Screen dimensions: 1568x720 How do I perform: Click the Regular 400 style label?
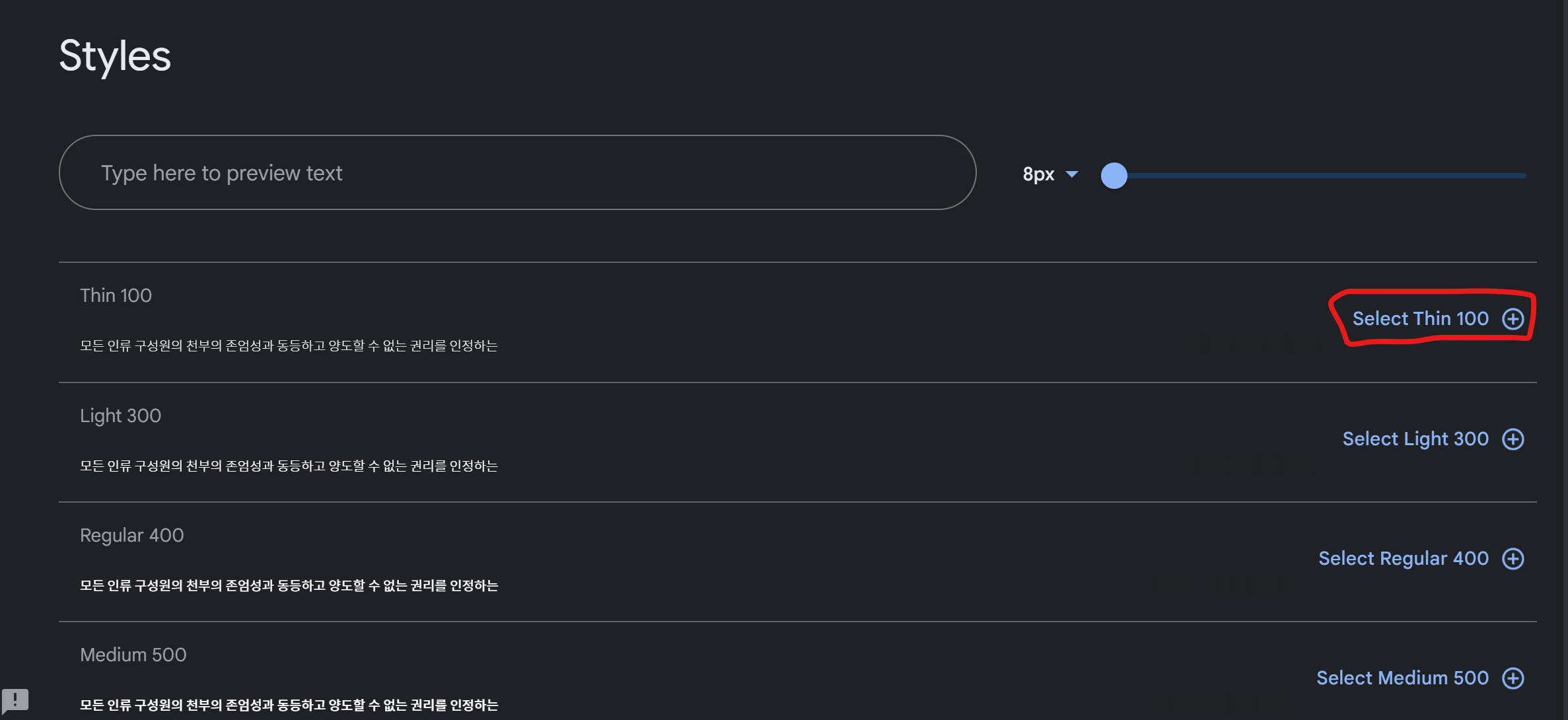click(x=131, y=535)
